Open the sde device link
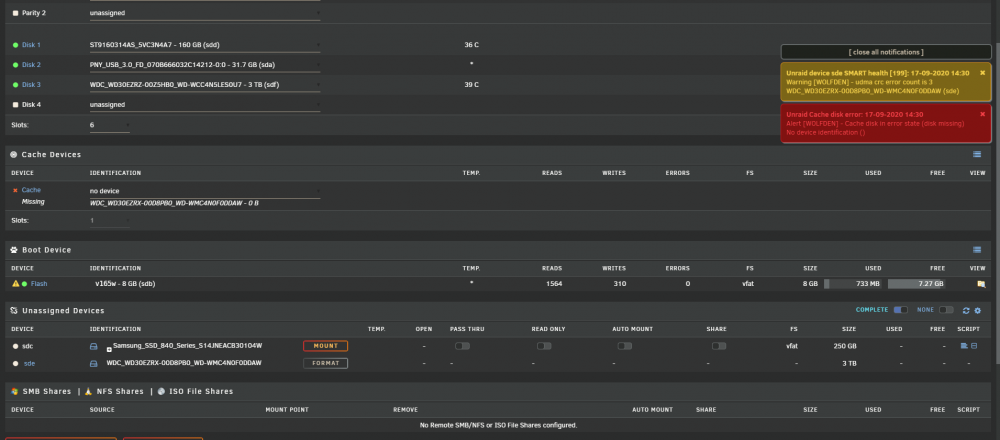Screen dimensions: 1000x440 click(x=29, y=363)
